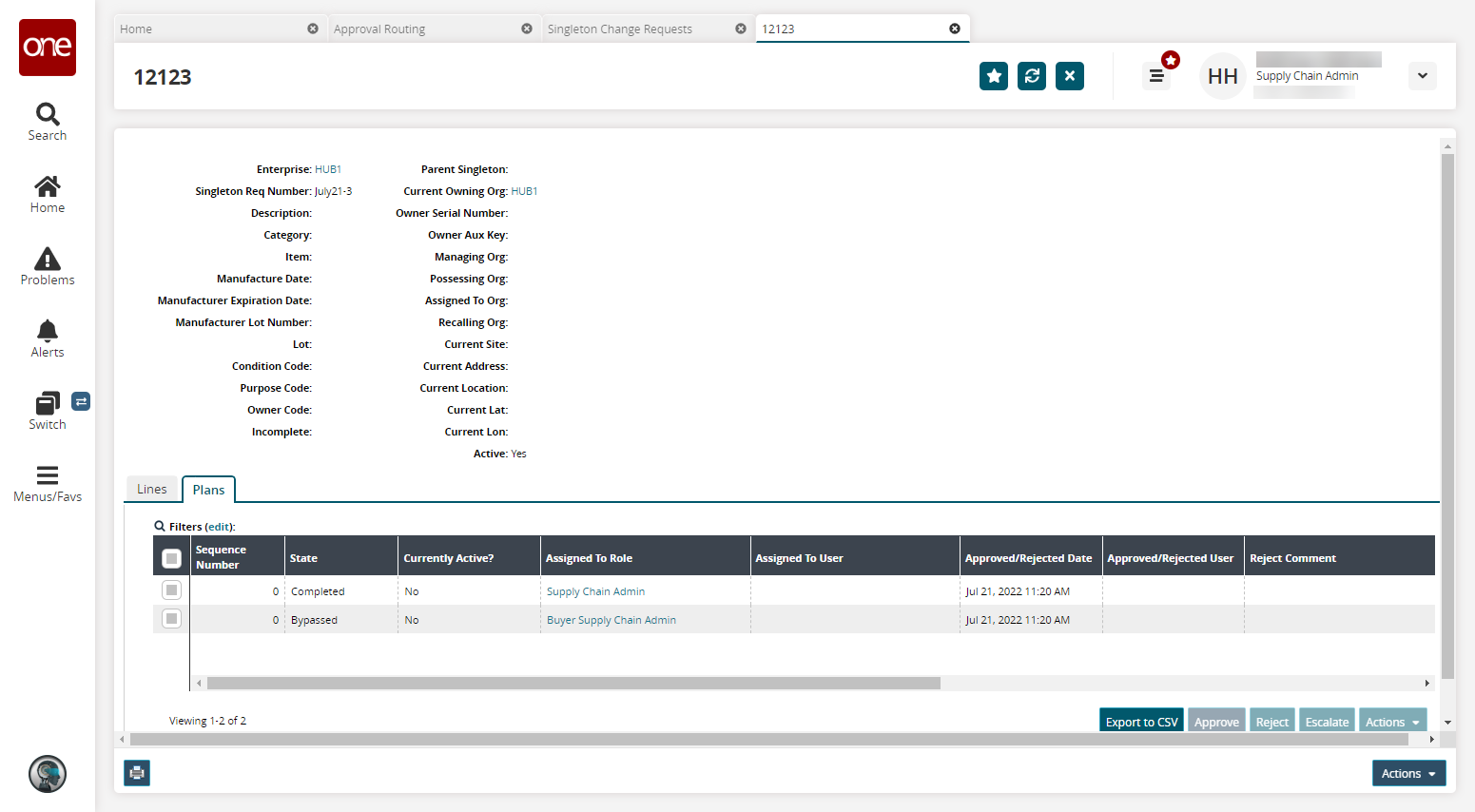Click the print icon at bottom left
The image size is (1475, 812).
tap(137, 773)
